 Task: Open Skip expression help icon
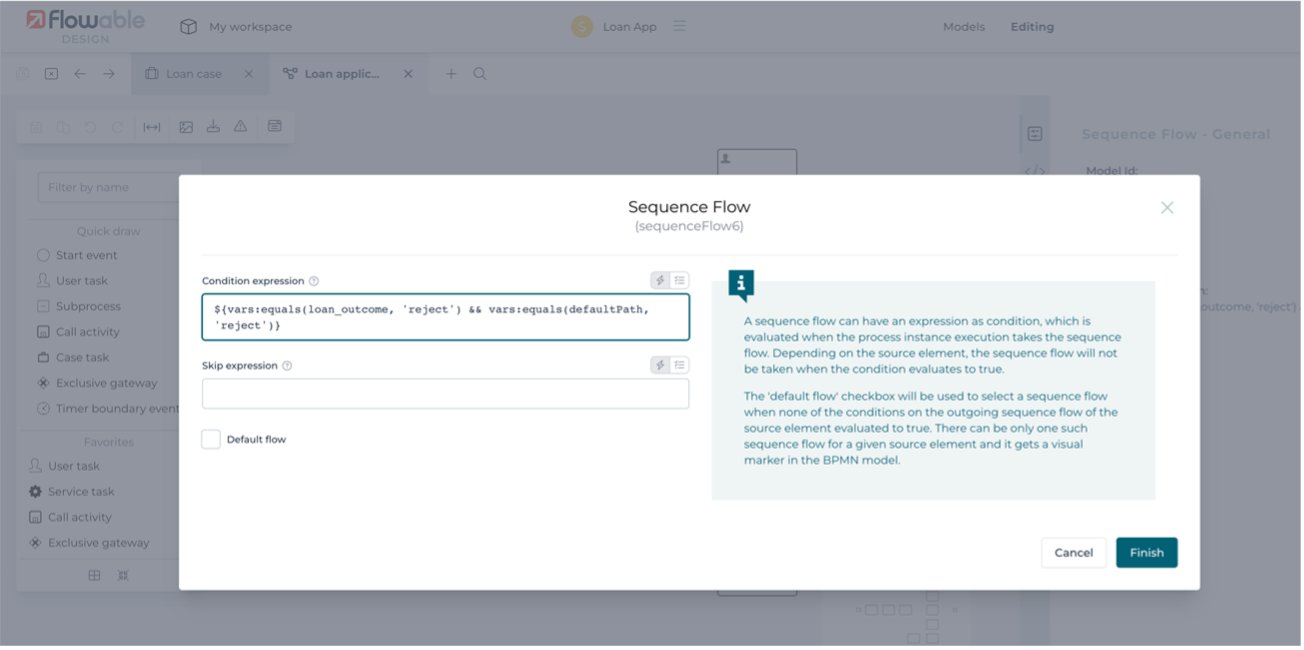(287, 366)
